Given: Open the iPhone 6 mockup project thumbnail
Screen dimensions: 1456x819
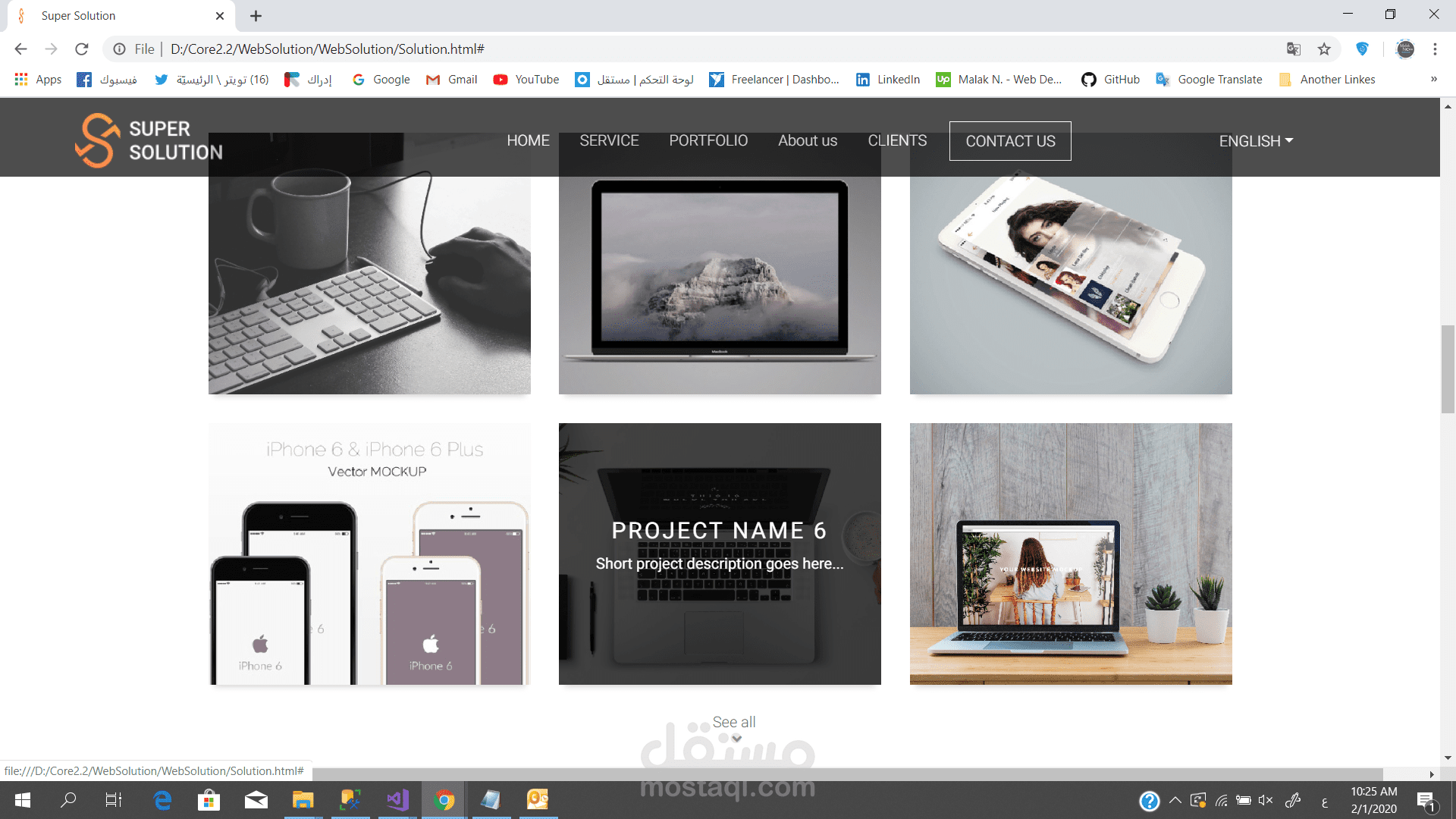Looking at the screenshot, I should (369, 554).
